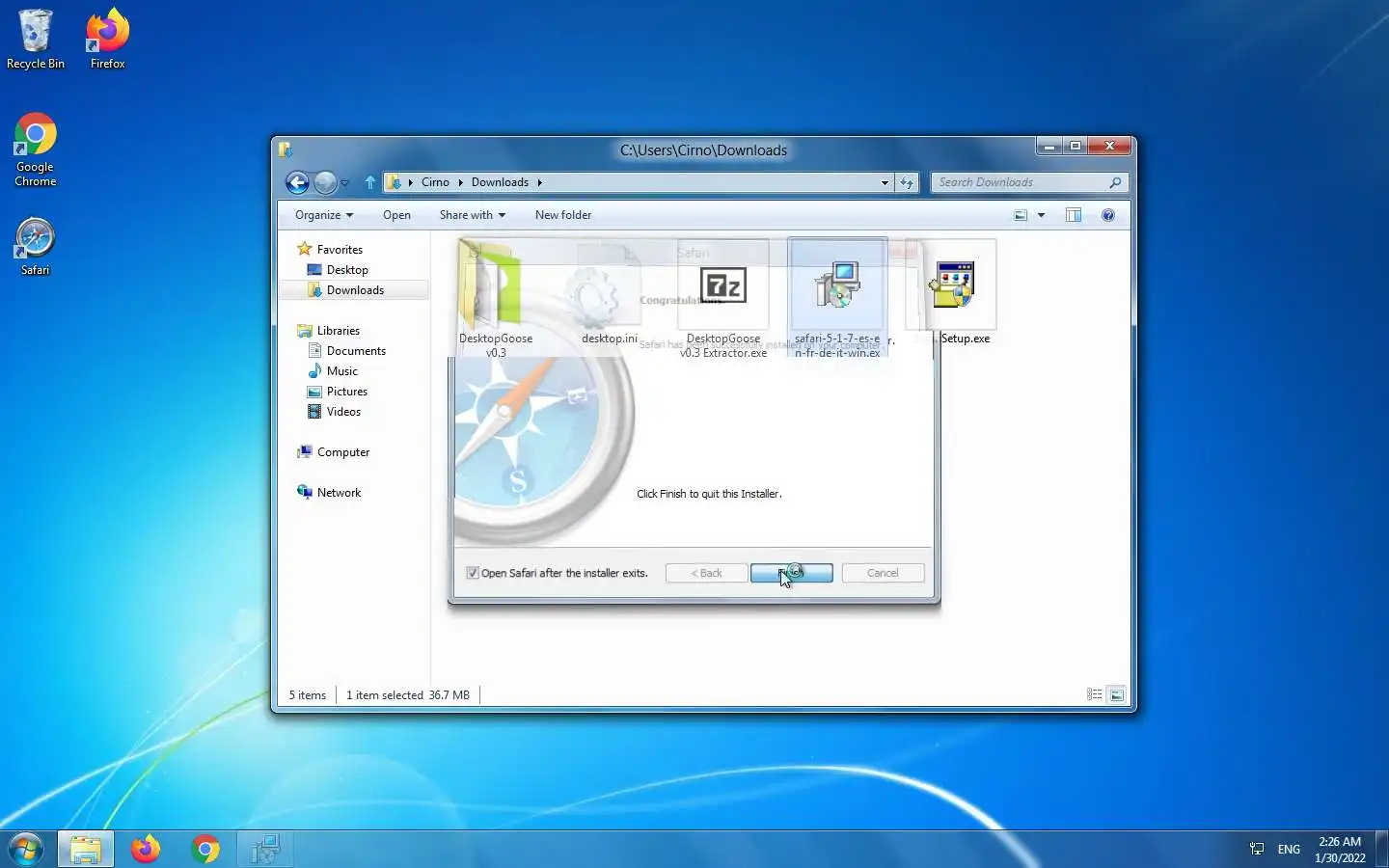Open the Documents library
The height and width of the screenshot is (868, 1389).
point(346,351)
